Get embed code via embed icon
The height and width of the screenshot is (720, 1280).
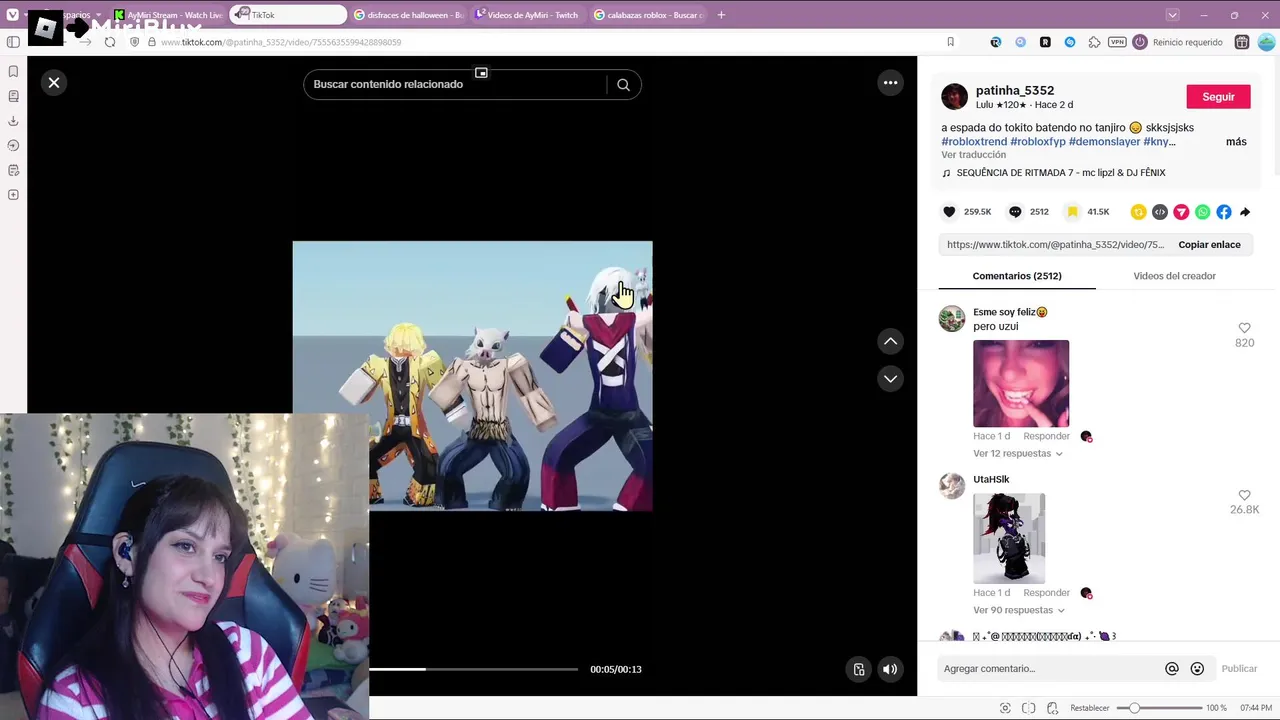click(1159, 212)
